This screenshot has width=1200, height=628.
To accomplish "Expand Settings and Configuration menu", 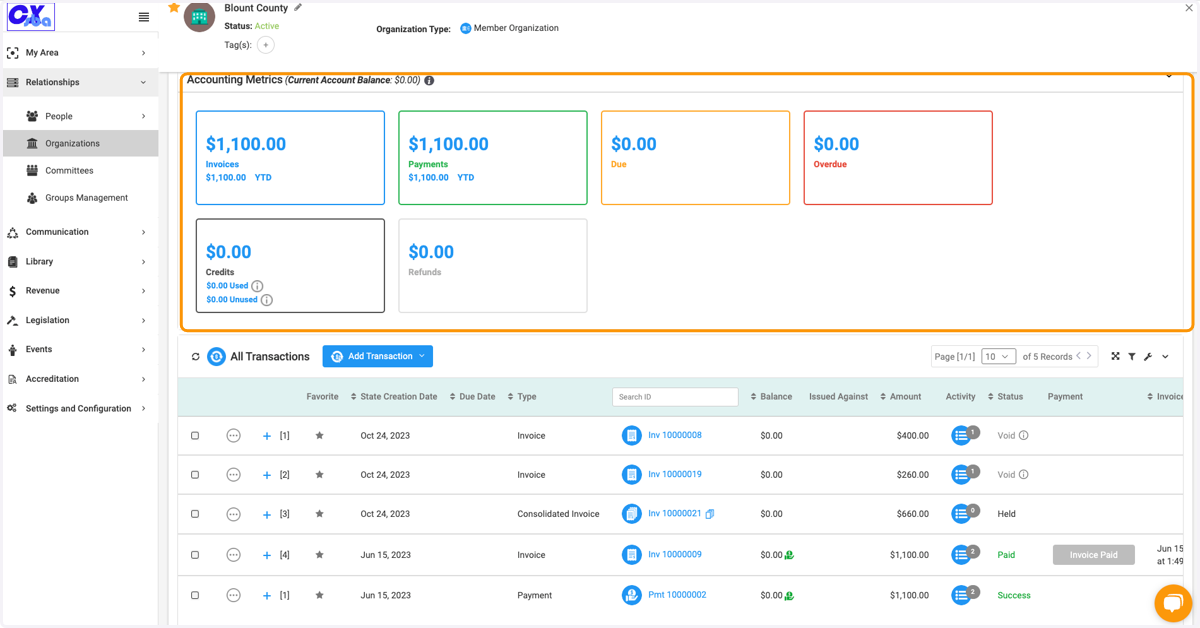I will pos(79,409).
